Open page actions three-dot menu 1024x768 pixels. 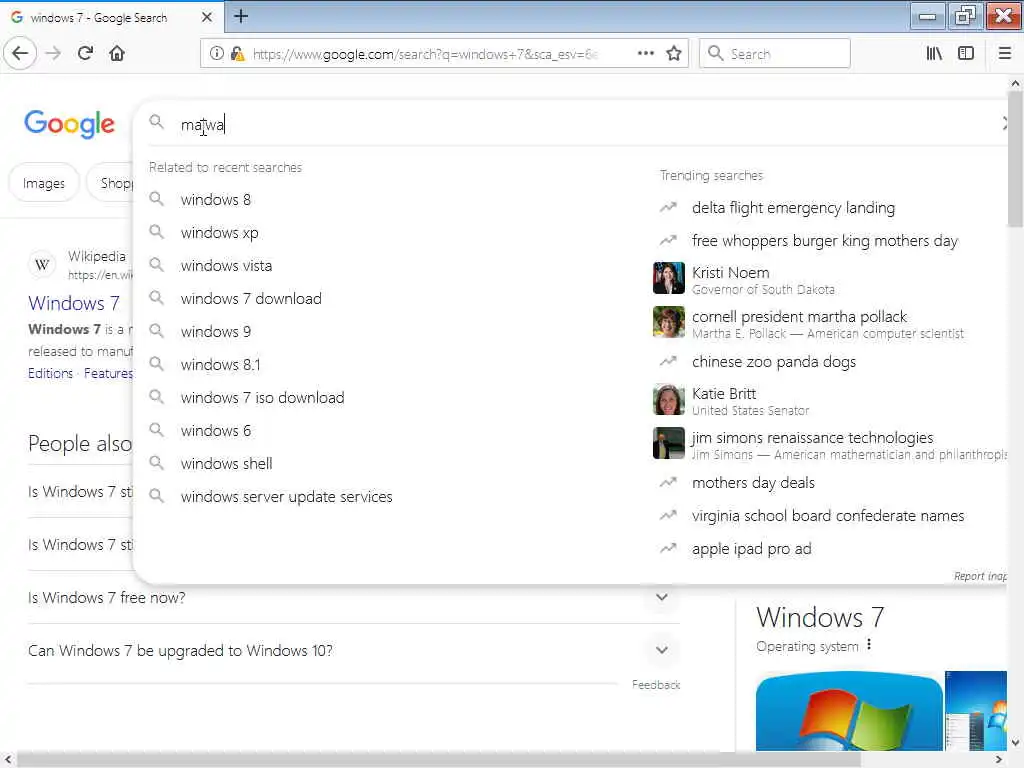[645, 53]
